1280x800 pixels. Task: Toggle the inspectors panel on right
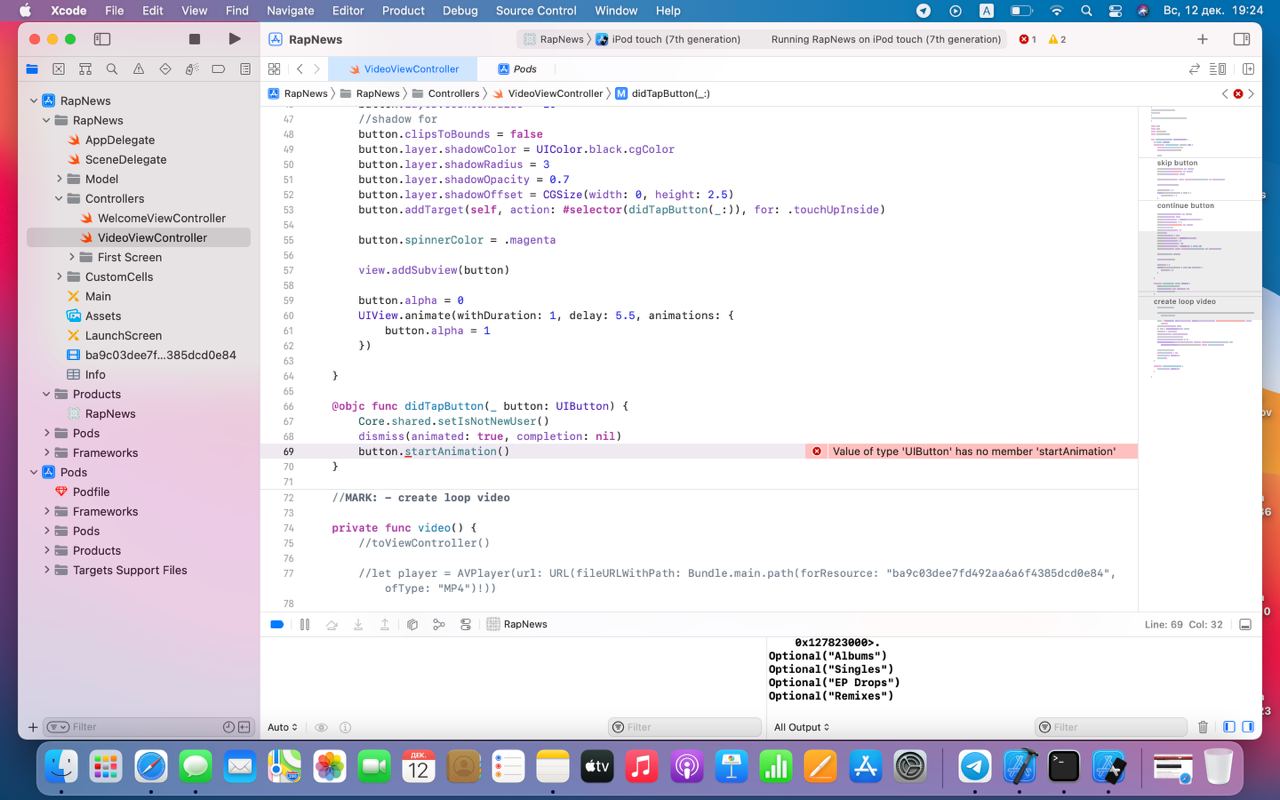(x=1241, y=39)
